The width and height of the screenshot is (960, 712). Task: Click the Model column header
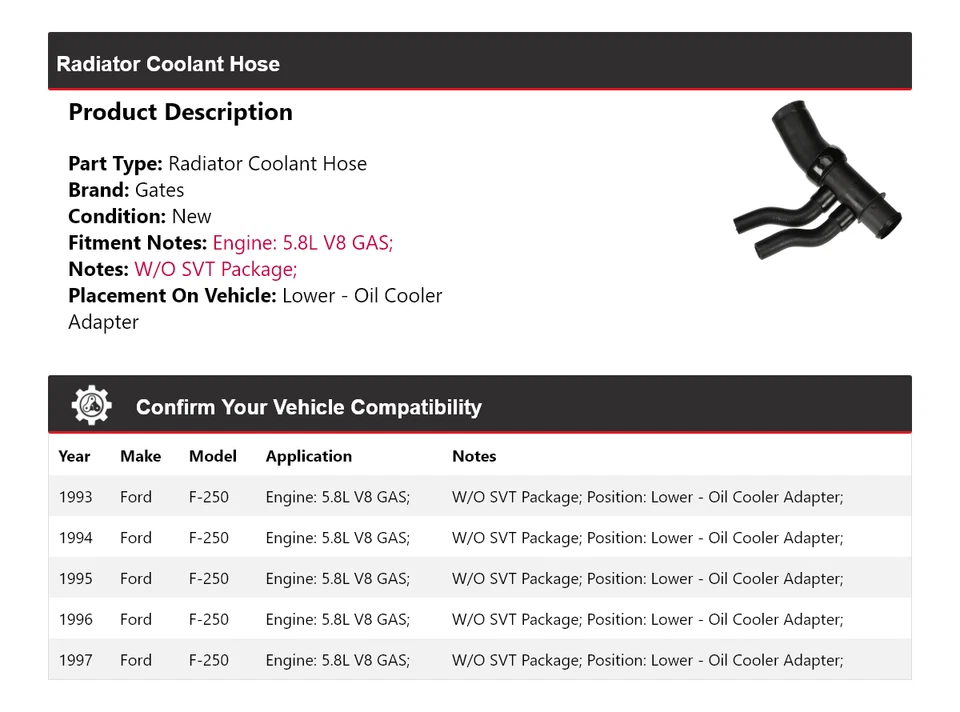pos(212,456)
